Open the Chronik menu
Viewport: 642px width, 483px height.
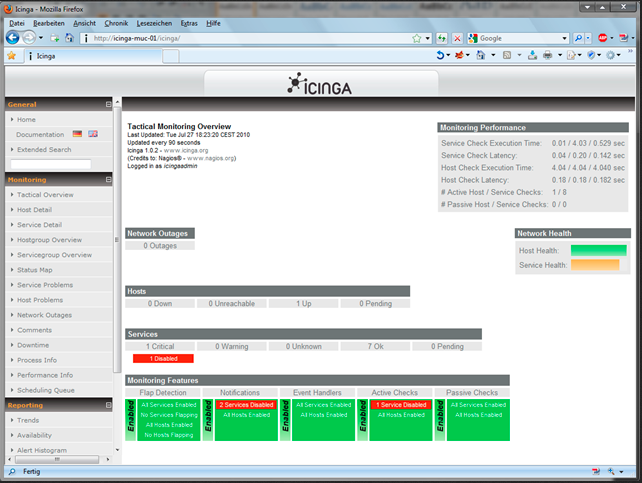(x=116, y=23)
